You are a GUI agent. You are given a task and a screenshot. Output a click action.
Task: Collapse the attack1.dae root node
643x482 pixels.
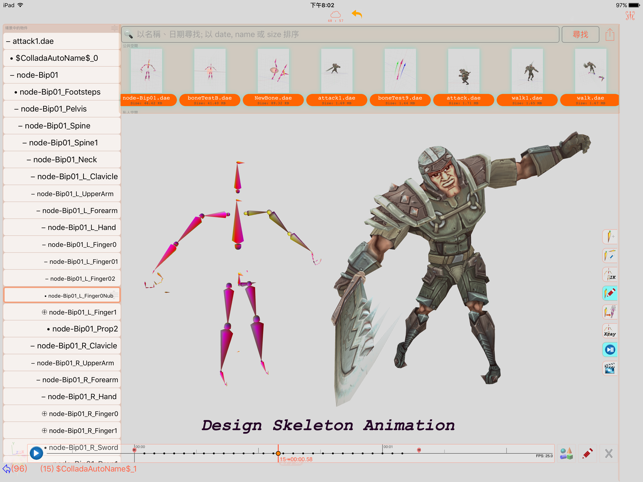8,41
